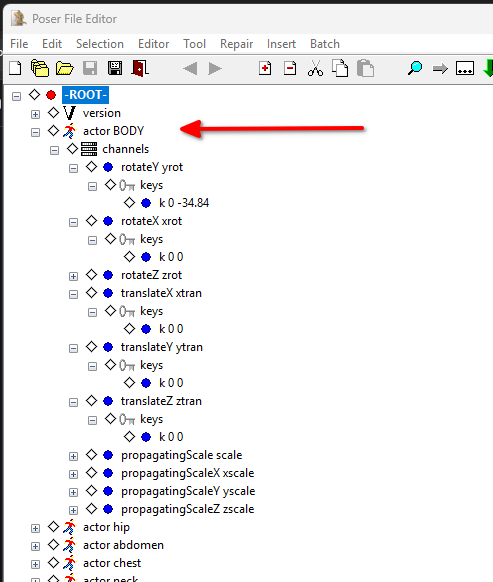Select the translateX xtran tree item

click(x=161, y=293)
